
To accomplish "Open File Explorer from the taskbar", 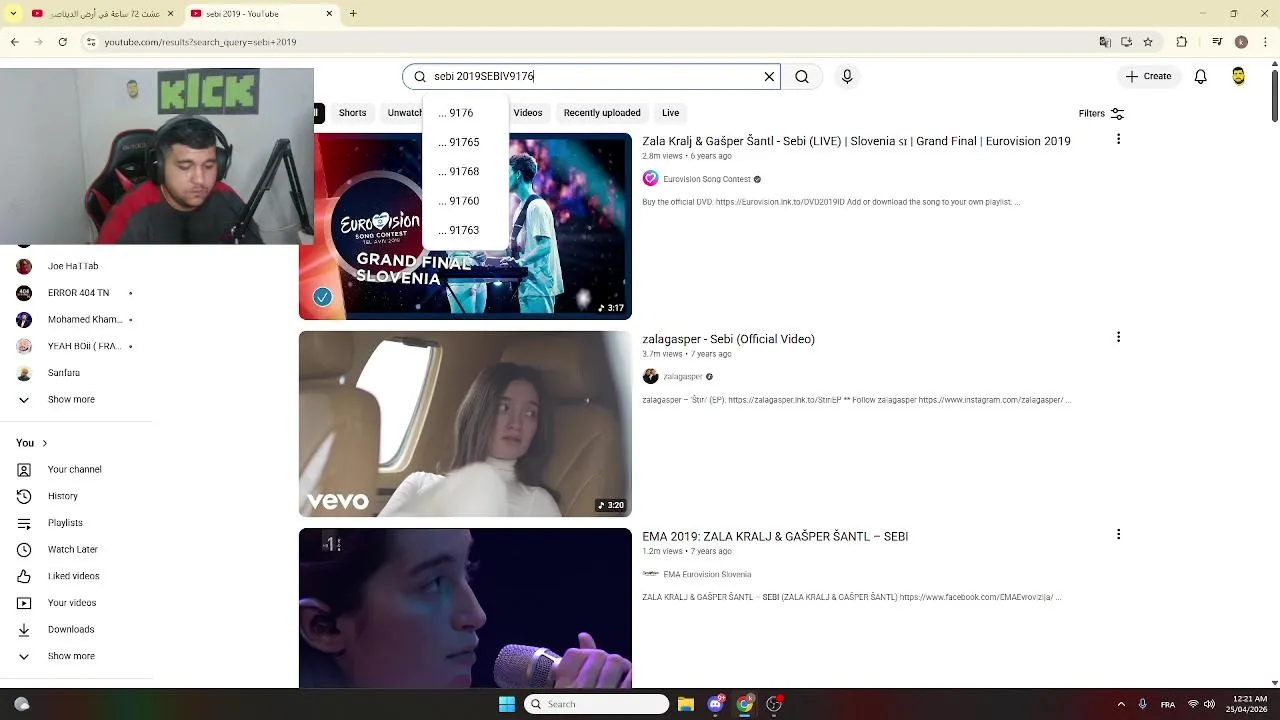I will click(686, 704).
